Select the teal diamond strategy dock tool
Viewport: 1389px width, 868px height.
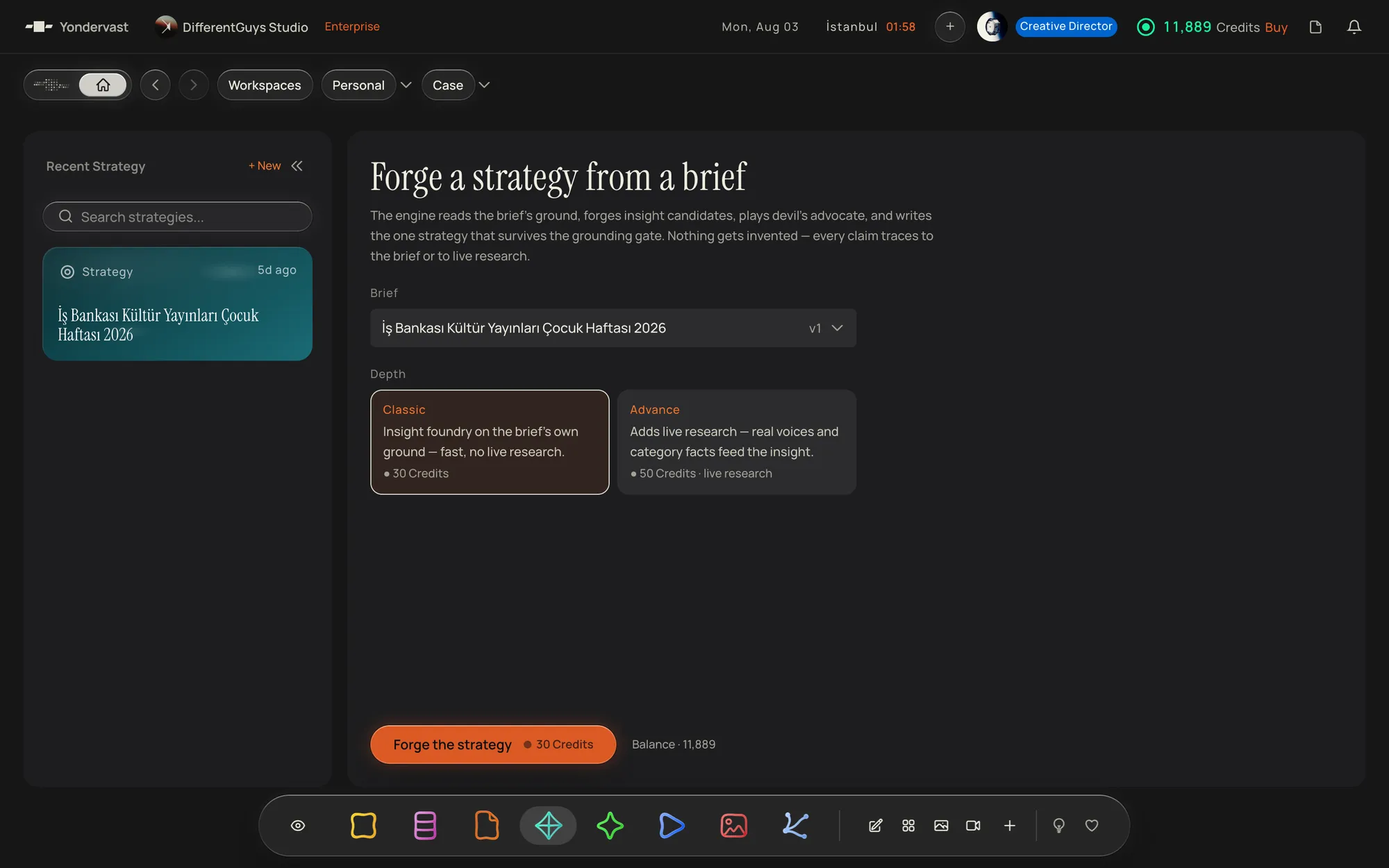point(549,826)
